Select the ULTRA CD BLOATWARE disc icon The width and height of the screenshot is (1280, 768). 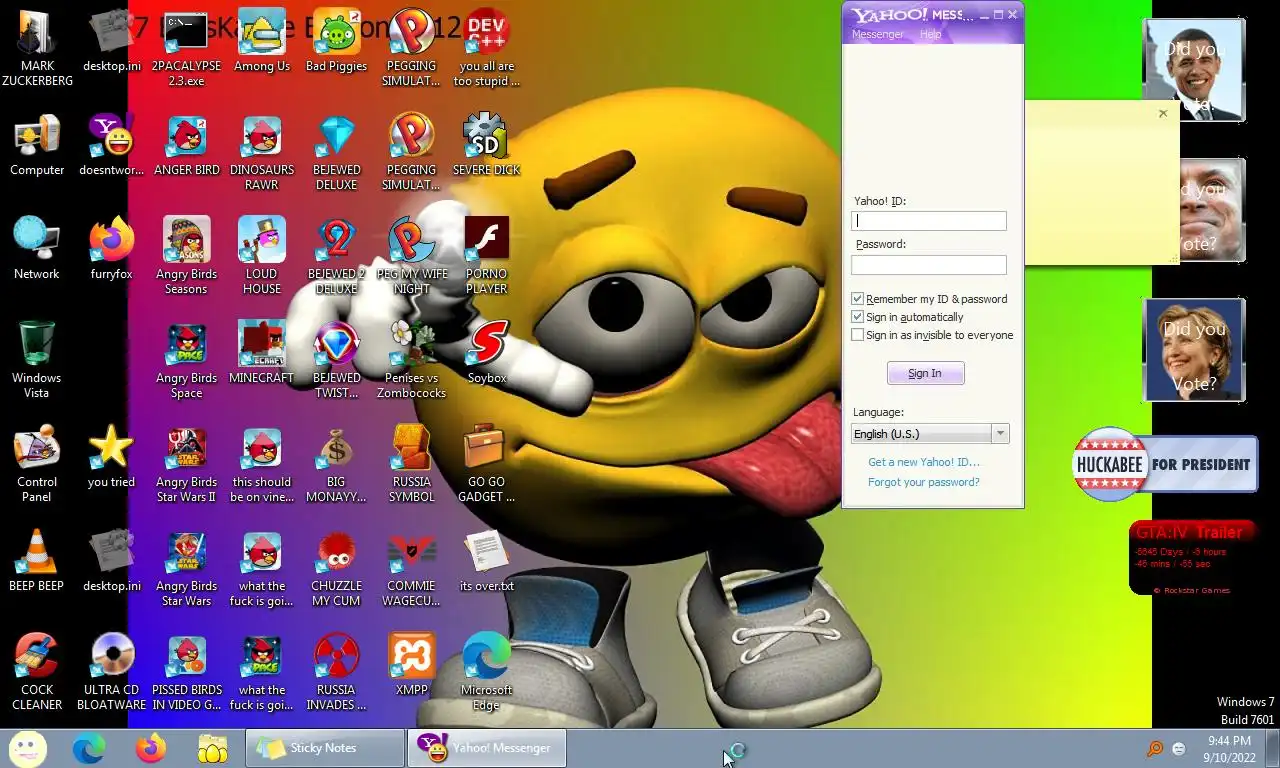pyautogui.click(x=111, y=656)
